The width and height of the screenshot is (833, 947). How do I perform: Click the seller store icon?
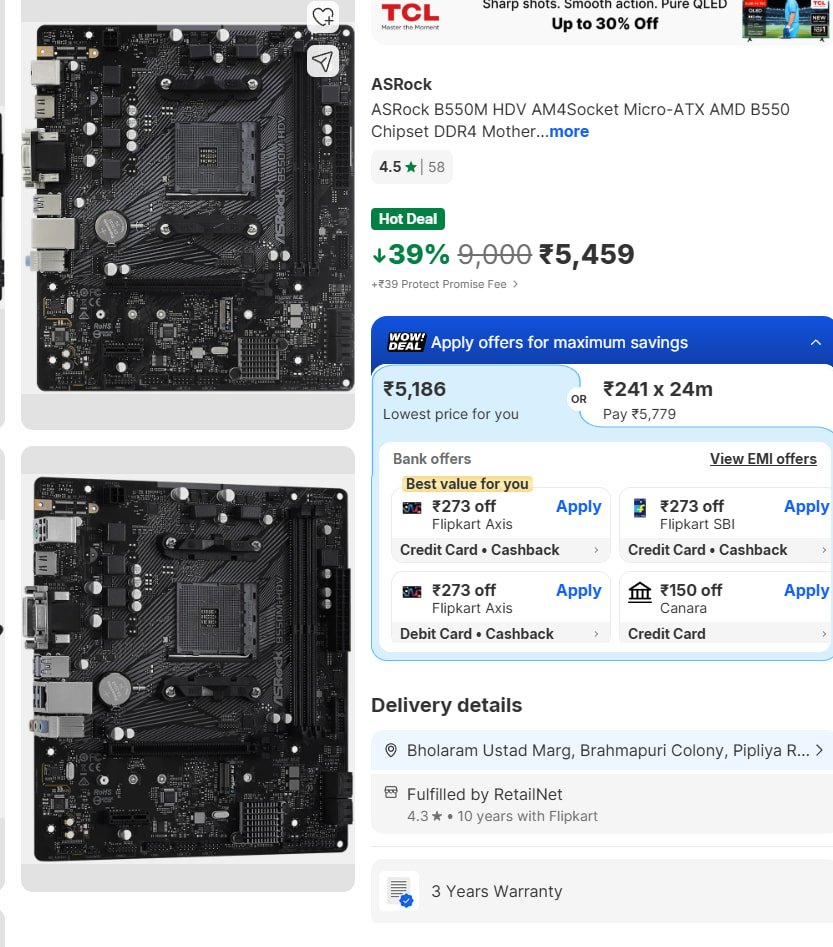pyautogui.click(x=391, y=793)
